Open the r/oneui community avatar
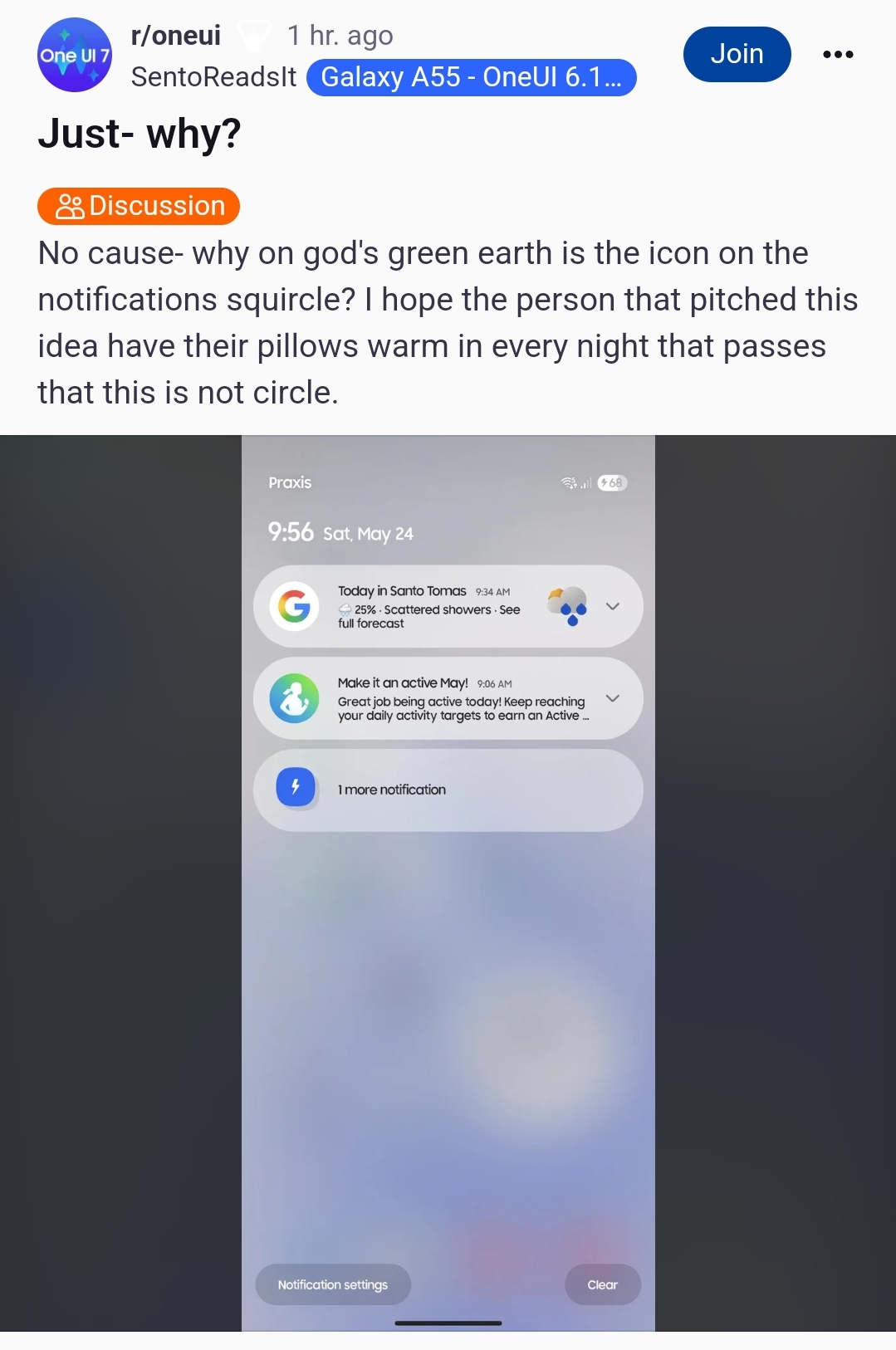Image resolution: width=896 pixels, height=1350 pixels. pyautogui.click(x=75, y=55)
